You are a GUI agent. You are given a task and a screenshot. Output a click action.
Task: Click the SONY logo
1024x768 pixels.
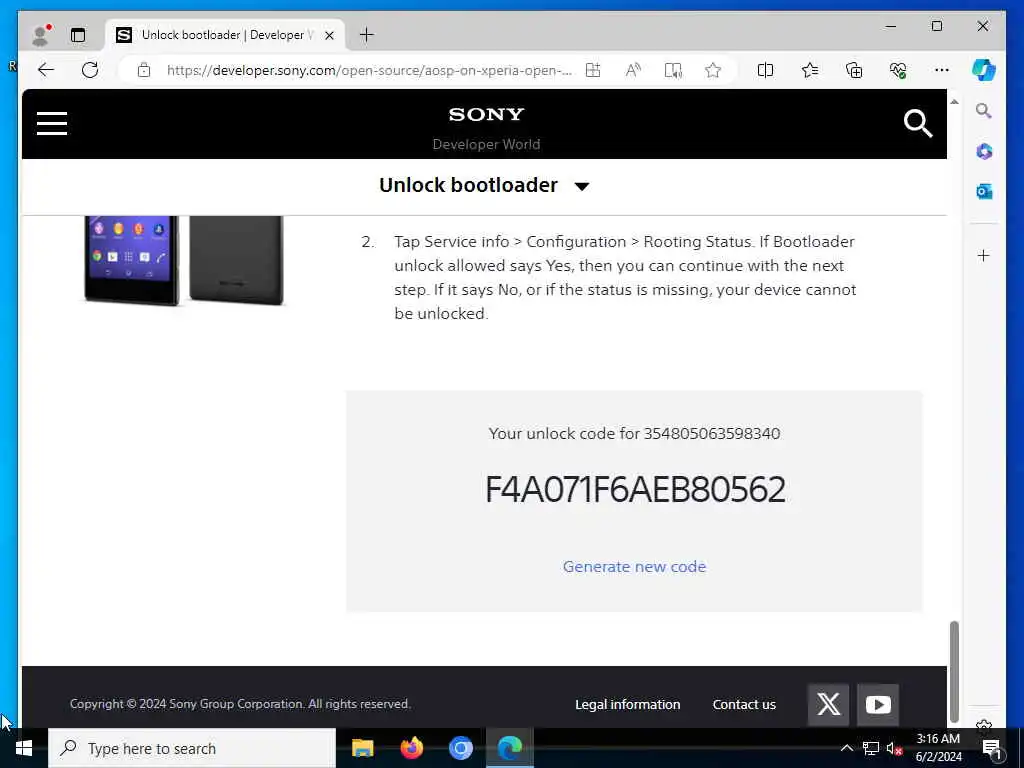(x=487, y=114)
